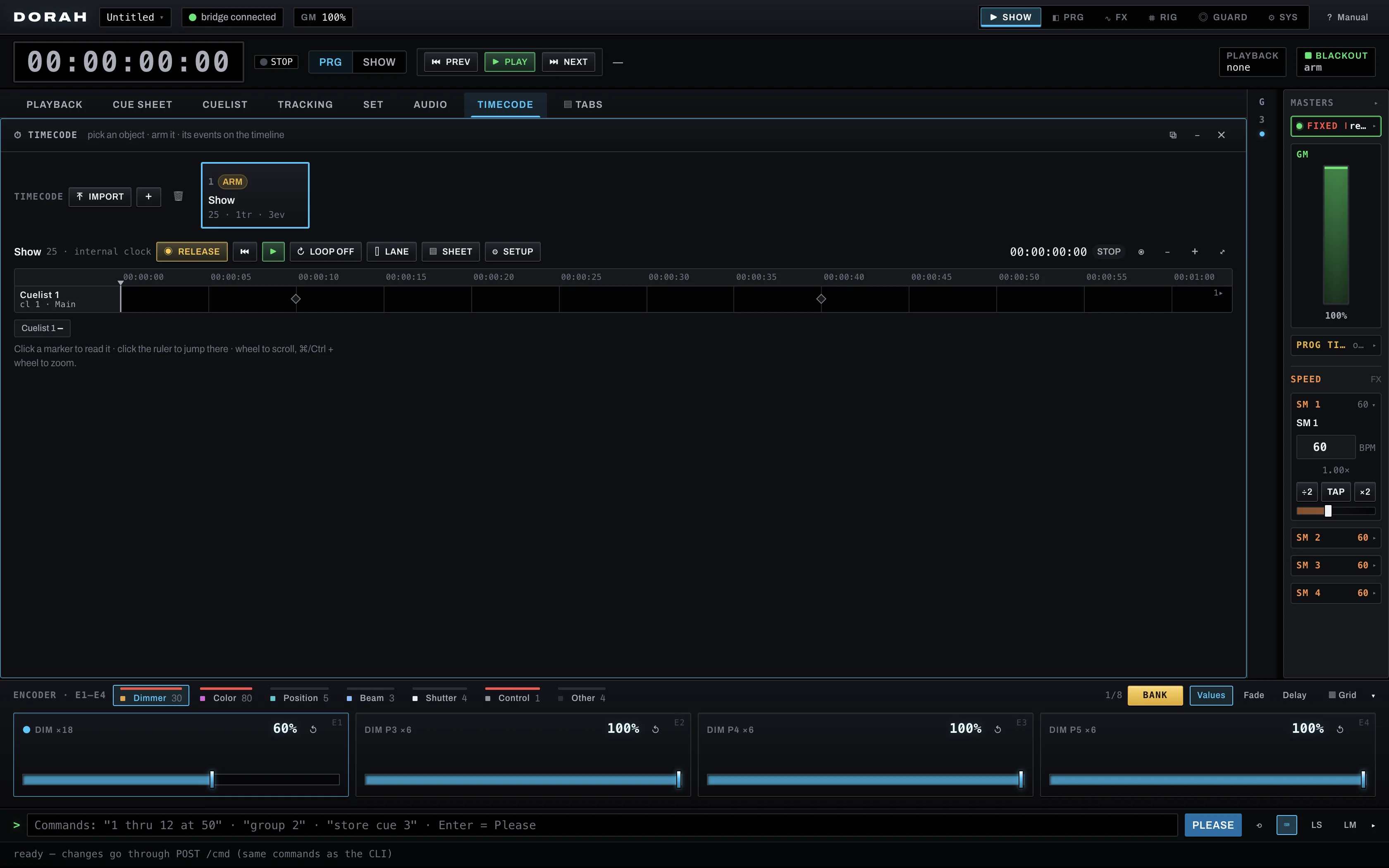
Task: Open the Manual help link
Action: coord(1347,17)
